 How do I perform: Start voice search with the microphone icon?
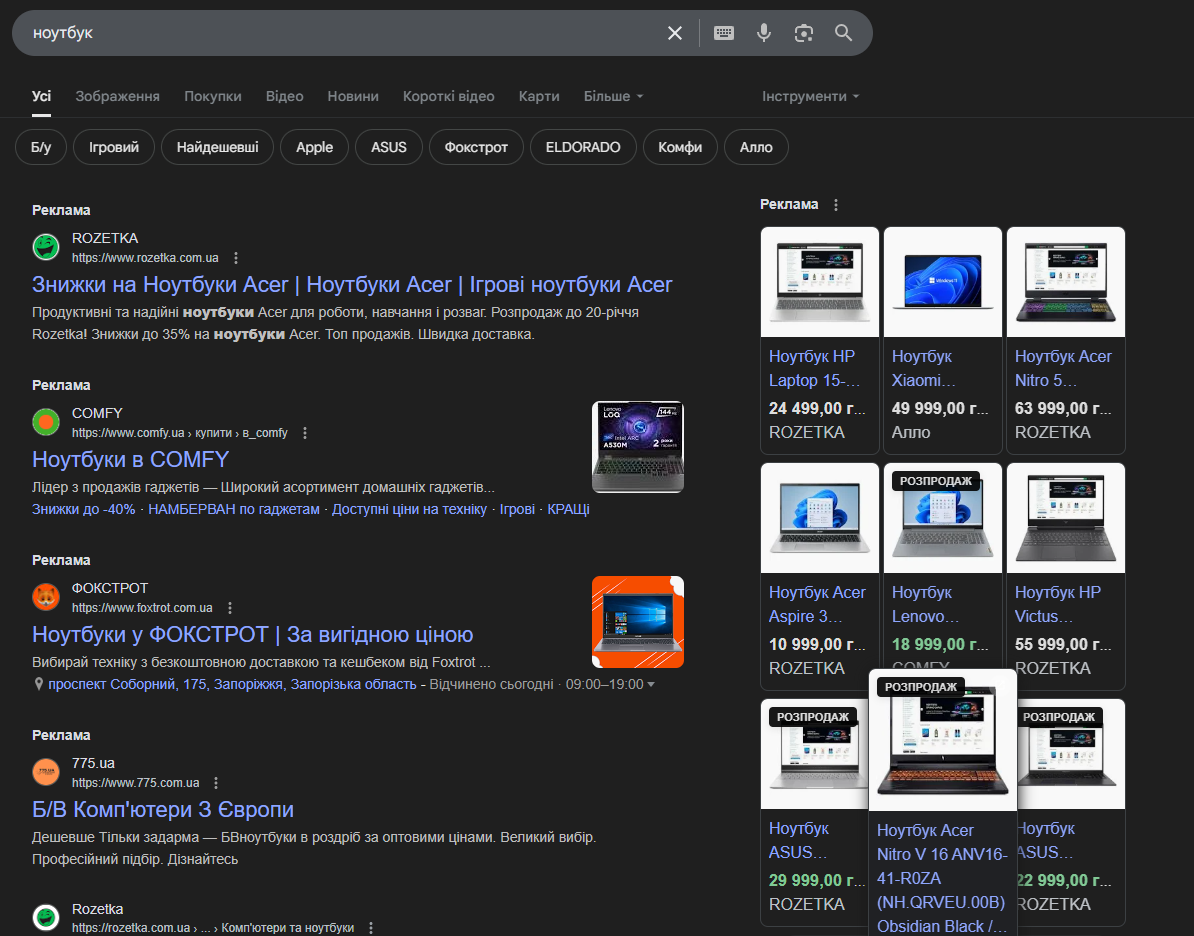764,33
